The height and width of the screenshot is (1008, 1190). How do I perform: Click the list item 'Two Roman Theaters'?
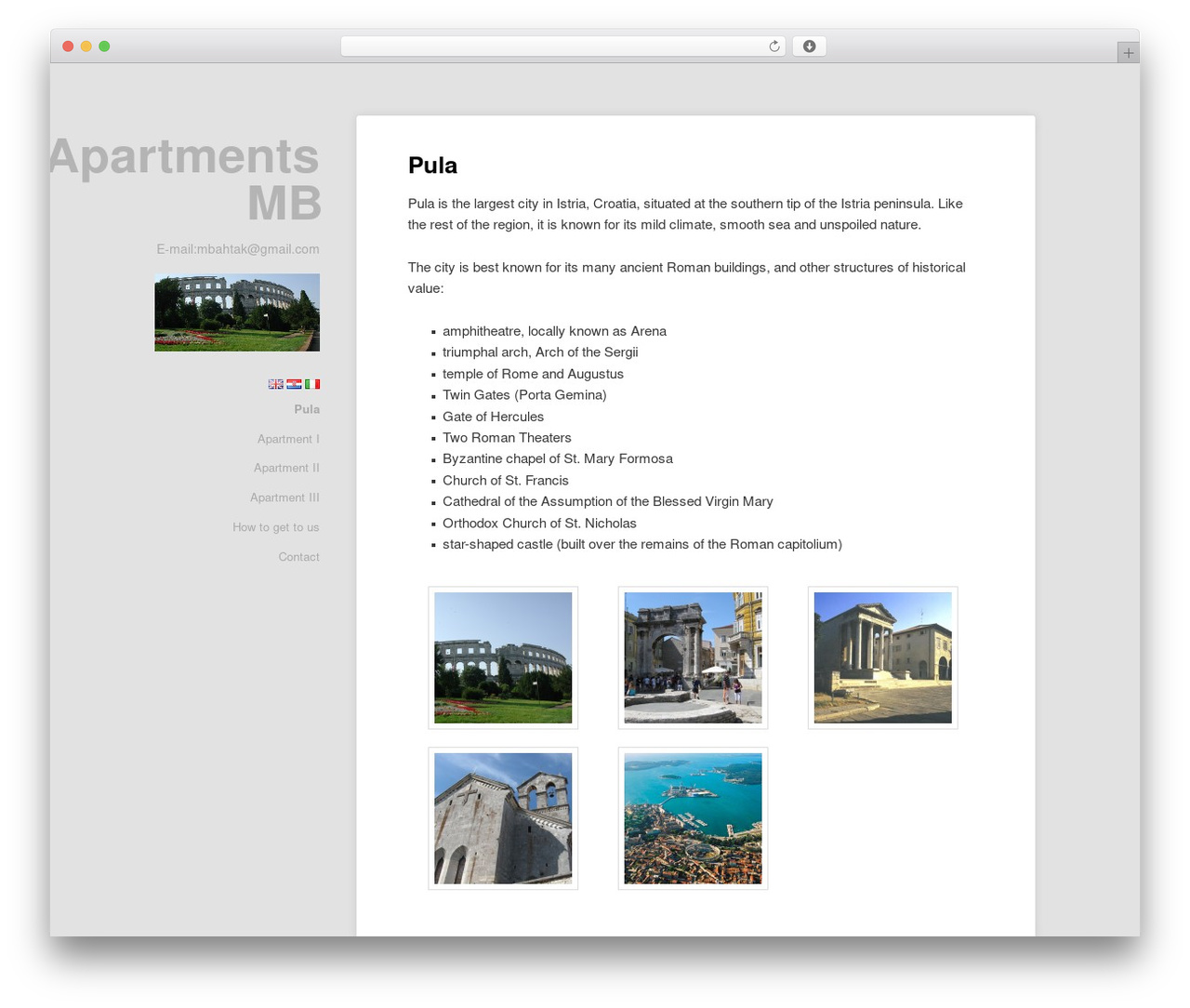[x=507, y=438]
